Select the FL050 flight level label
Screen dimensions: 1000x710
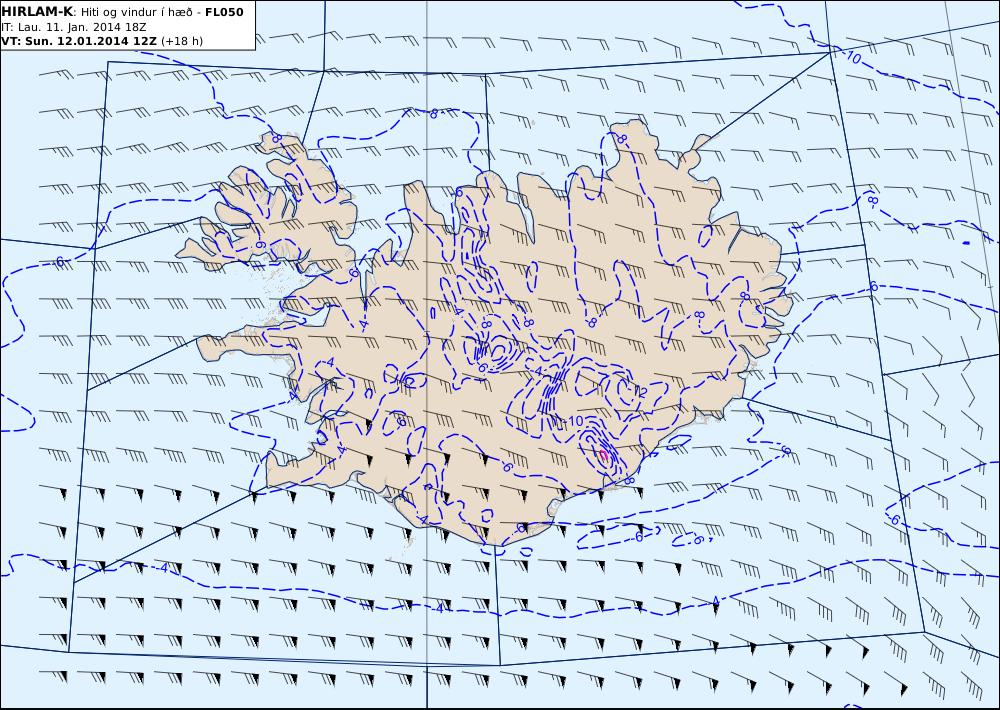[224, 12]
